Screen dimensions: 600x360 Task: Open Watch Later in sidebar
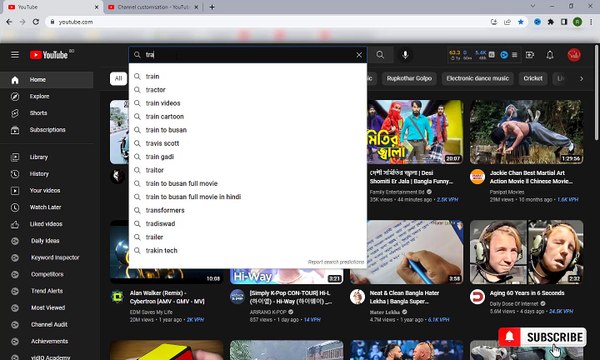(x=47, y=207)
